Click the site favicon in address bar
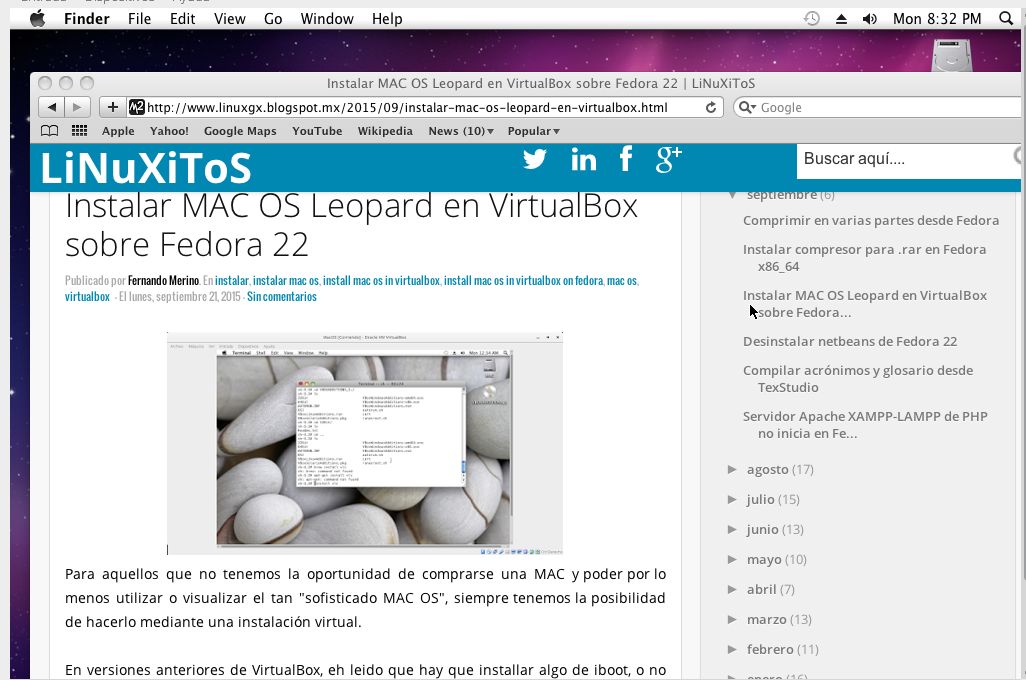The width and height of the screenshot is (1026, 680). point(136,107)
